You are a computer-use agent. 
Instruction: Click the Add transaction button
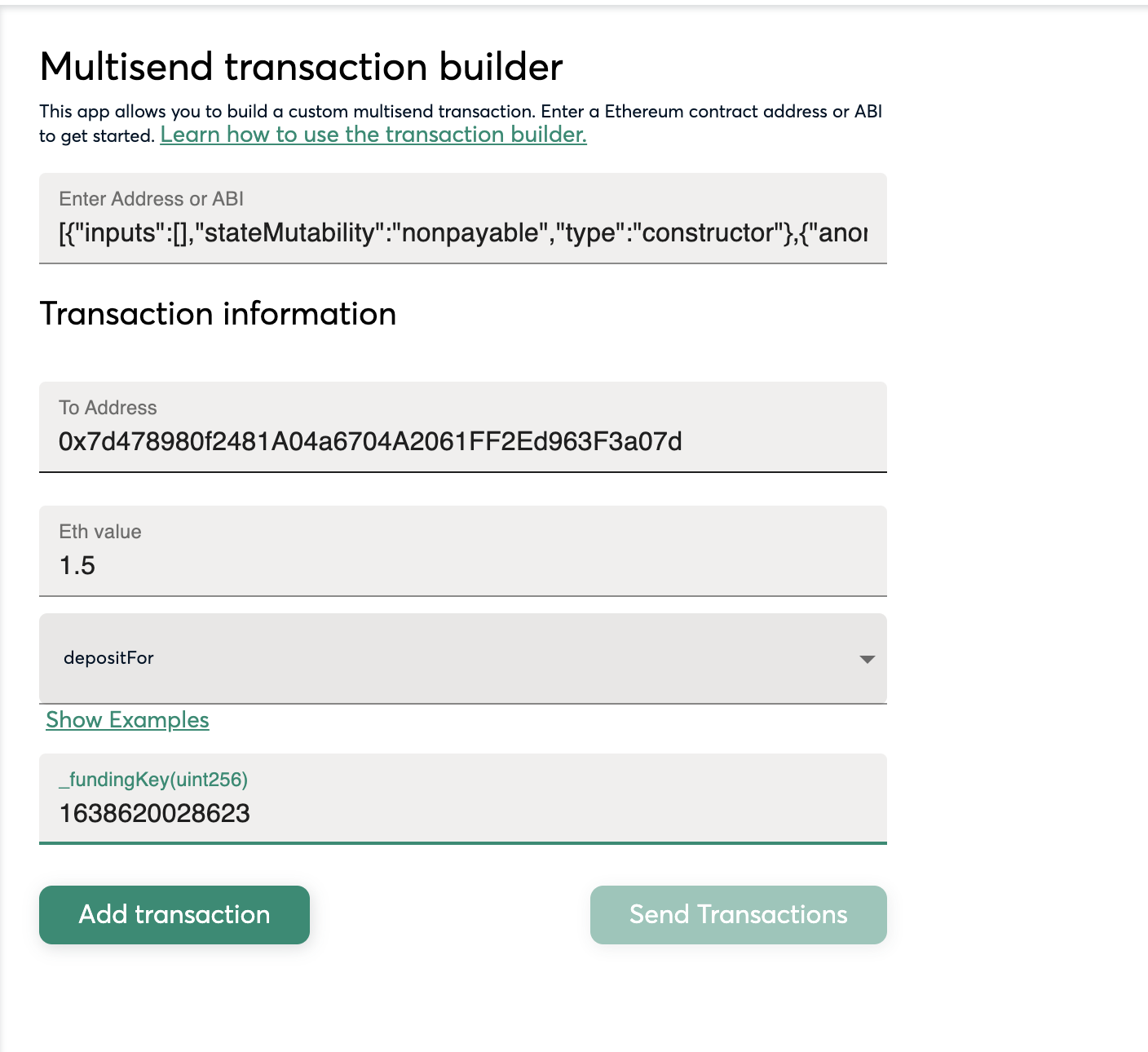[x=174, y=915]
